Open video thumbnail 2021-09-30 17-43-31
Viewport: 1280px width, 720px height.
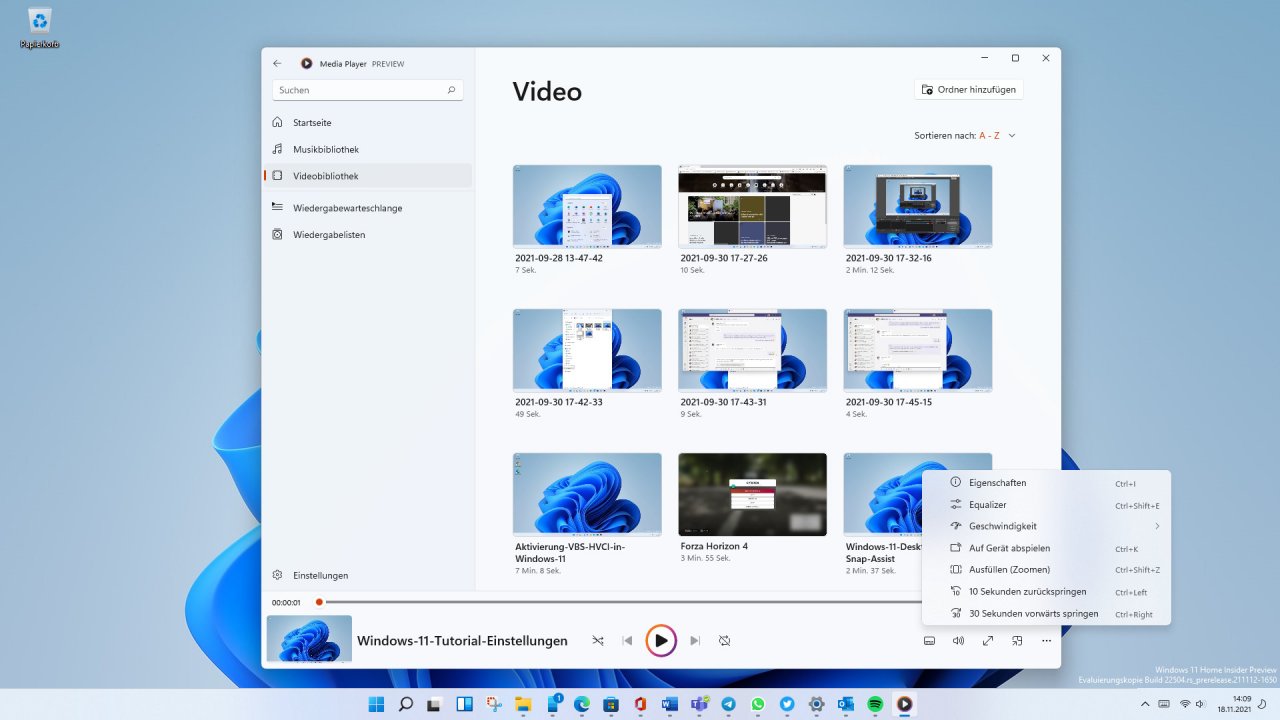pyautogui.click(x=752, y=350)
